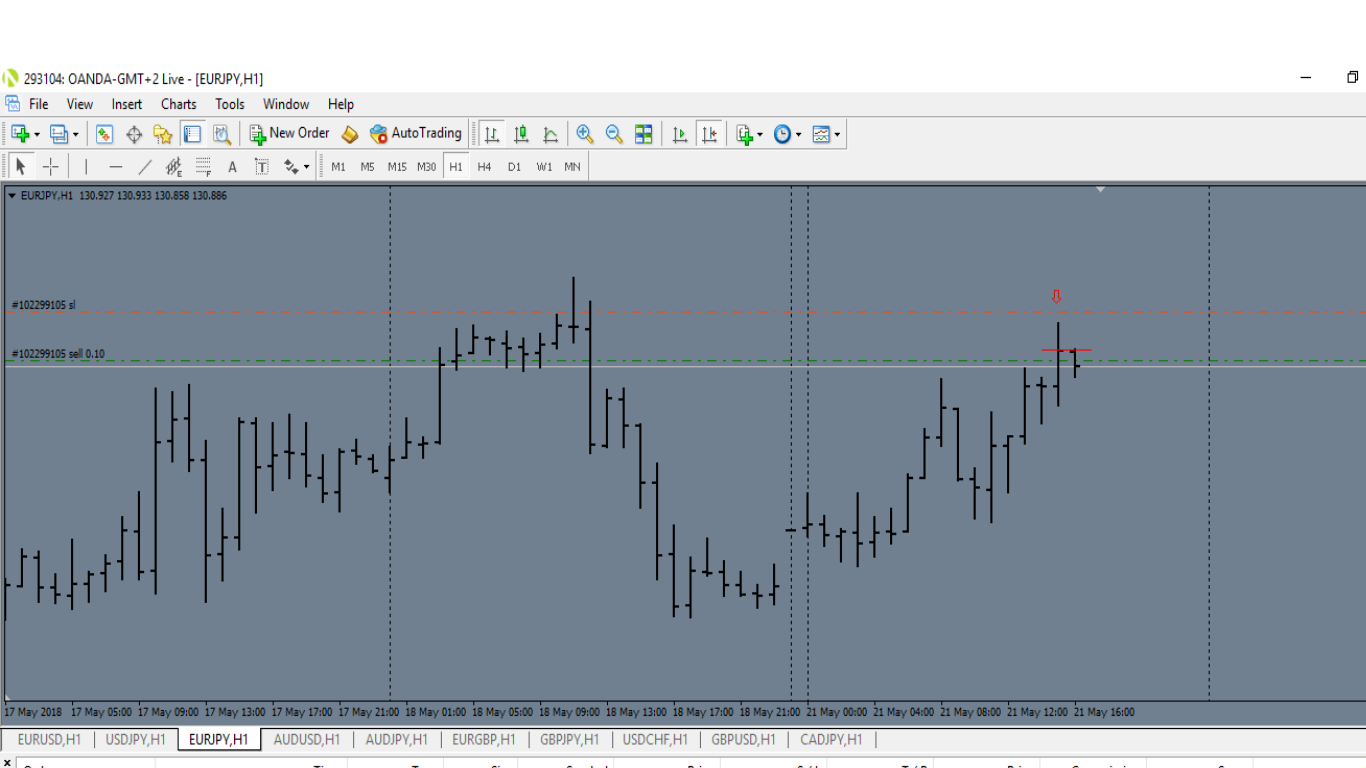Switch to the GBPJPY,H1 chart tab

point(569,740)
